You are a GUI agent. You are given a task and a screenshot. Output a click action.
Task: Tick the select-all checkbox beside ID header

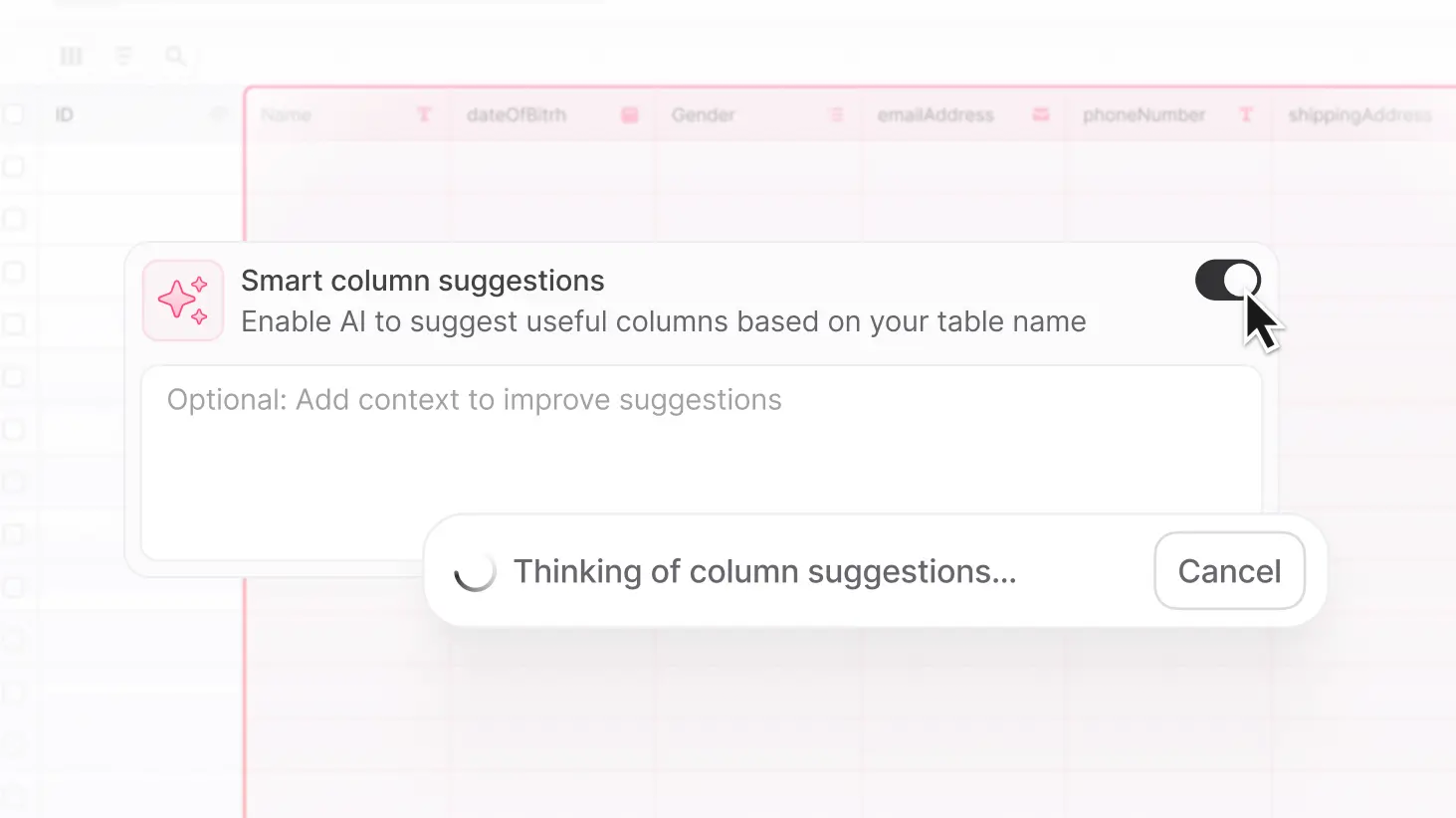[14, 113]
